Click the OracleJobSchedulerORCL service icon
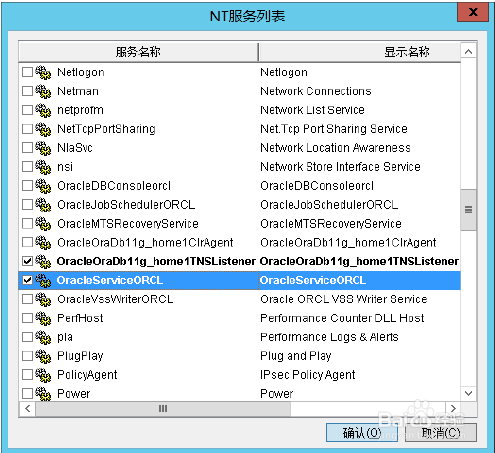 [43, 205]
